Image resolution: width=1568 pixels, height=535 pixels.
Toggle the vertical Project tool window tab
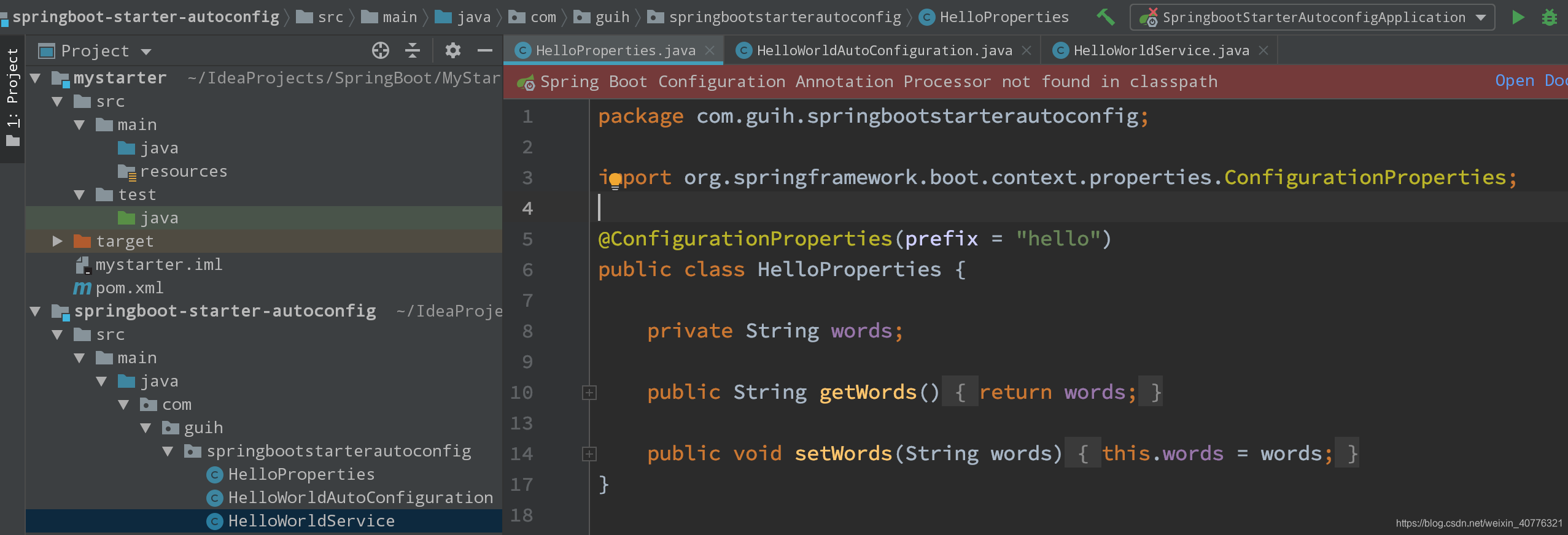point(12,98)
